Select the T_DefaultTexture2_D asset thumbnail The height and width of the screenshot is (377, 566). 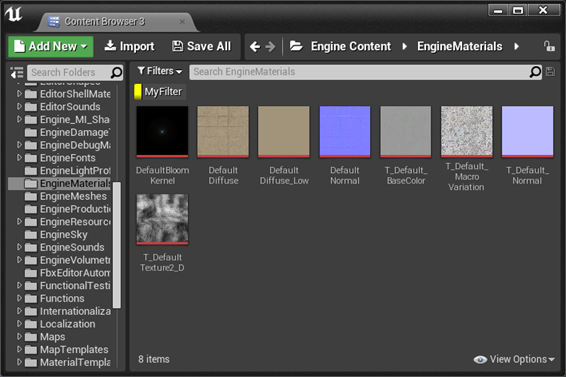tap(162, 219)
